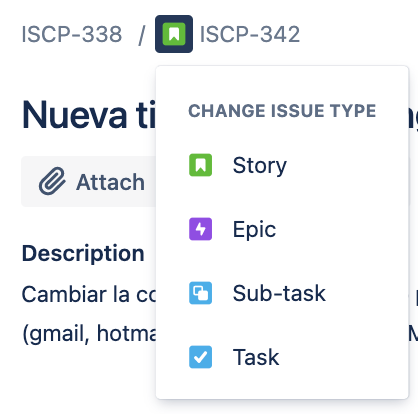Choose Epic from issue type menu
This screenshot has height=414, width=418.
pyautogui.click(x=282, y=229)
